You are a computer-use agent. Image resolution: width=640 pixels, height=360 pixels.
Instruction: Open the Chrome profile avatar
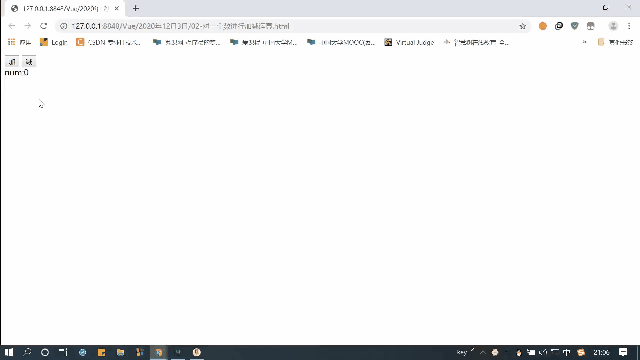pyautogui.click(x=613, y=26)
